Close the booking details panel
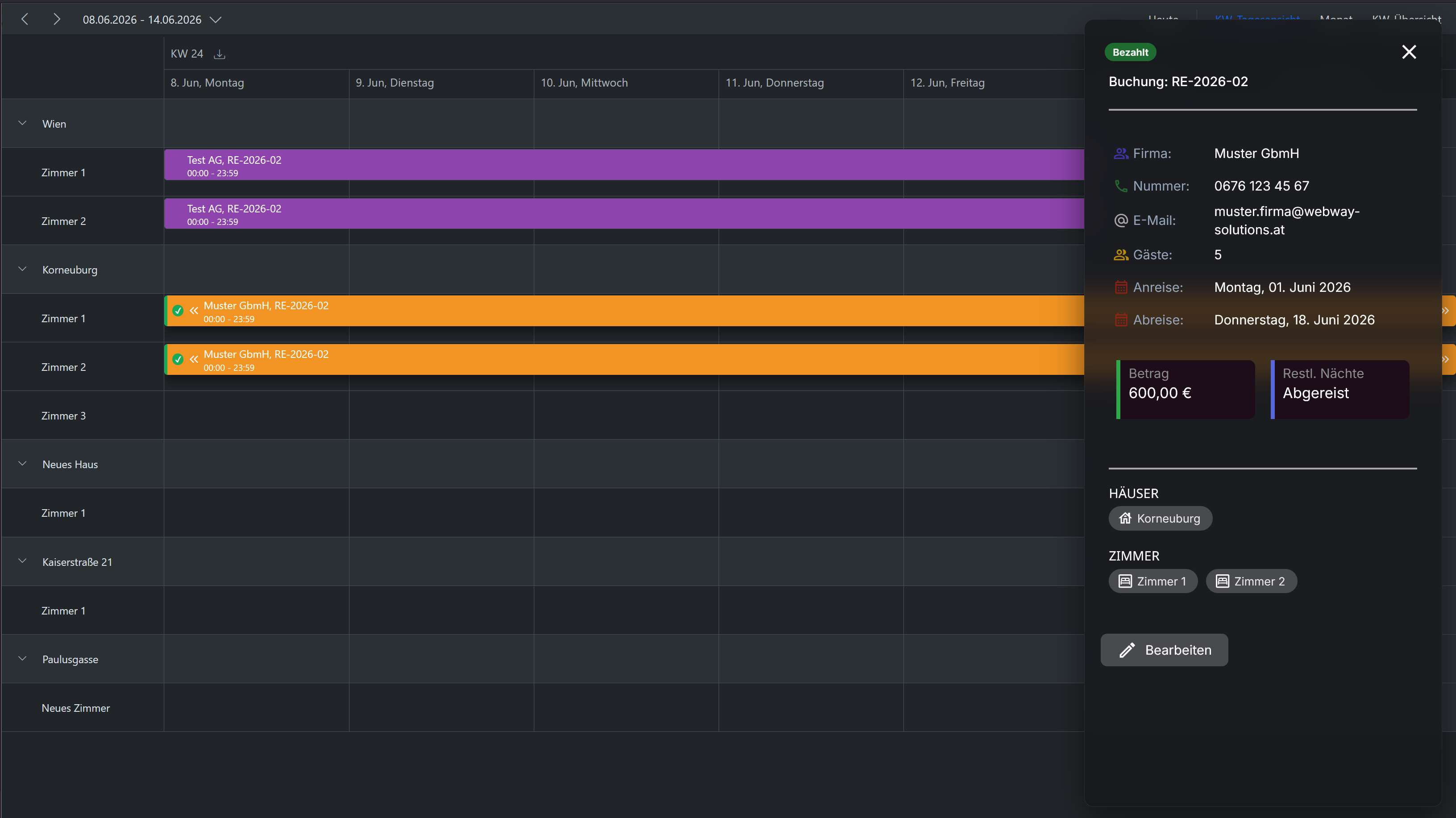This screenshot has width=1456, height=818. coord(1409,52)
